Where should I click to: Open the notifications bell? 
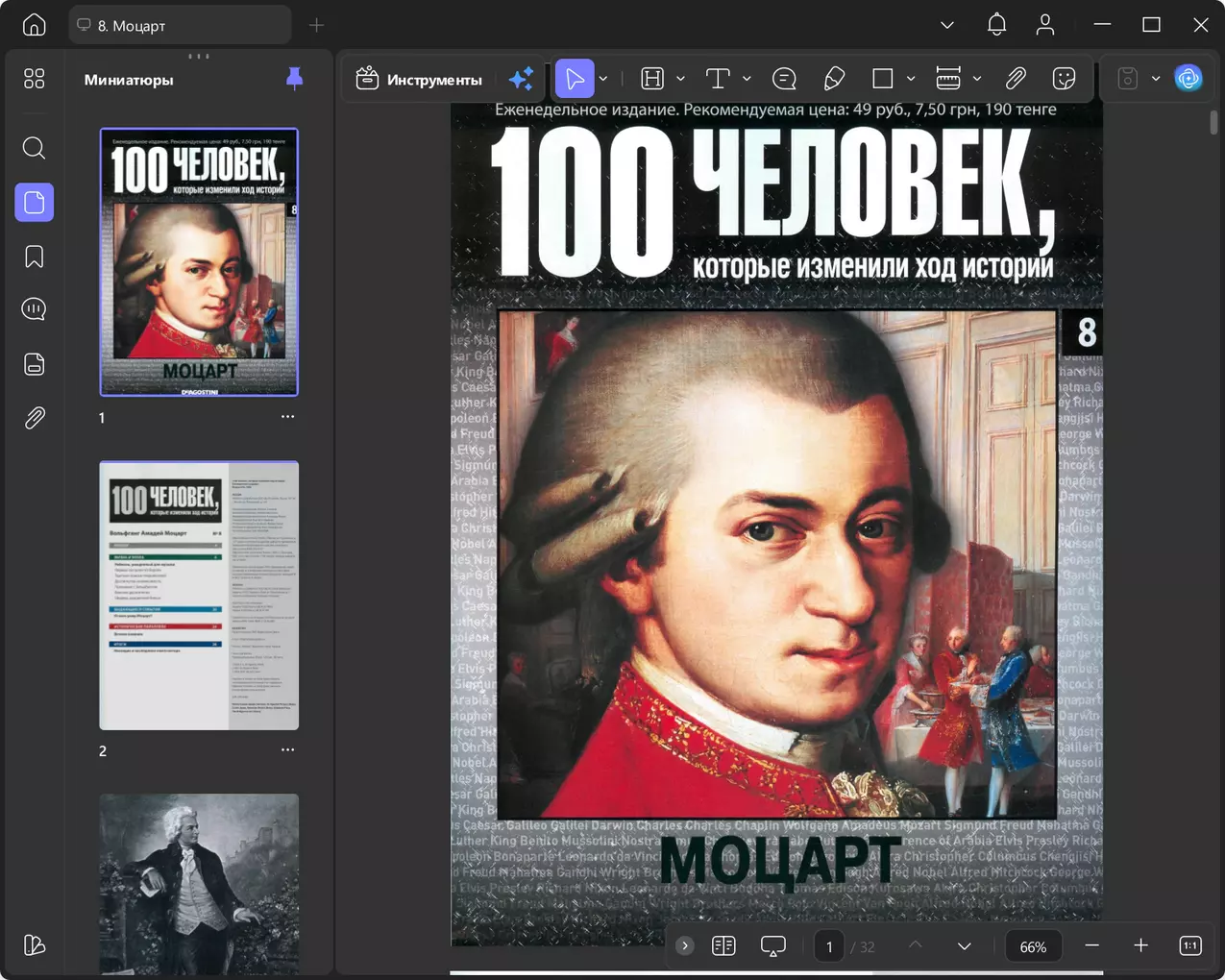997,25
